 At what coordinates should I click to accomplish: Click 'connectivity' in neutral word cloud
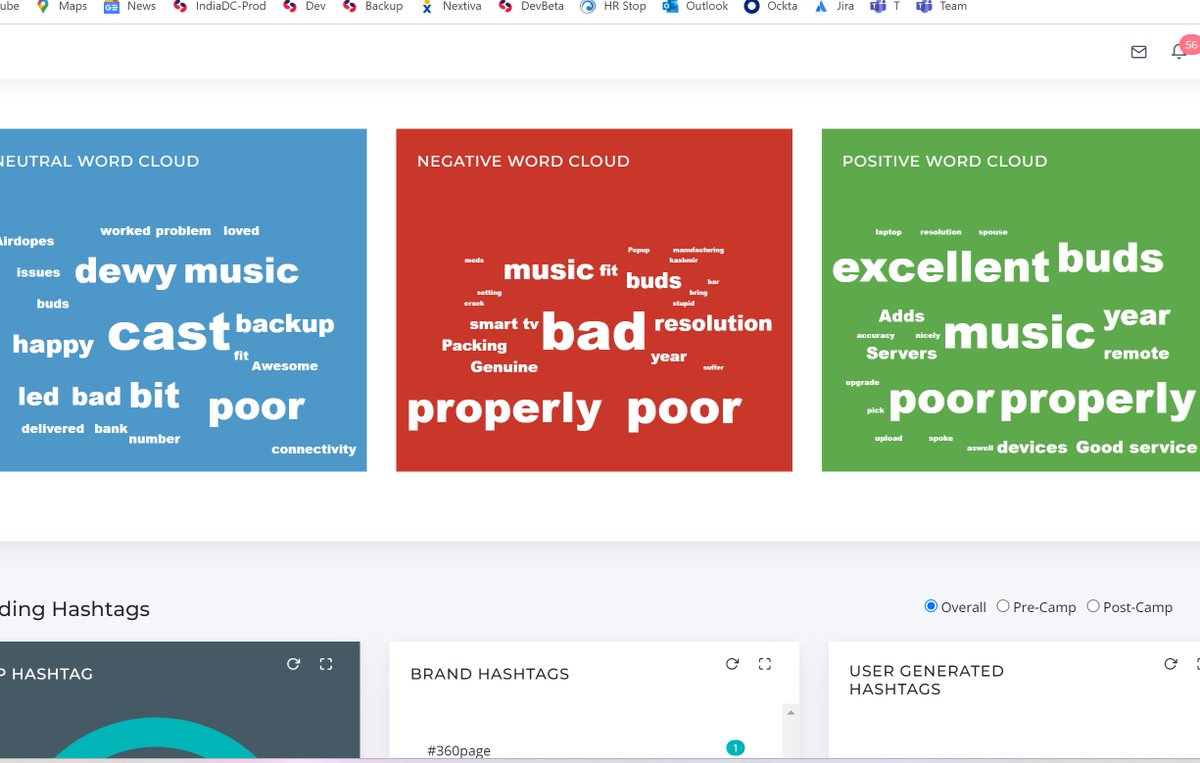click(314, 449)
